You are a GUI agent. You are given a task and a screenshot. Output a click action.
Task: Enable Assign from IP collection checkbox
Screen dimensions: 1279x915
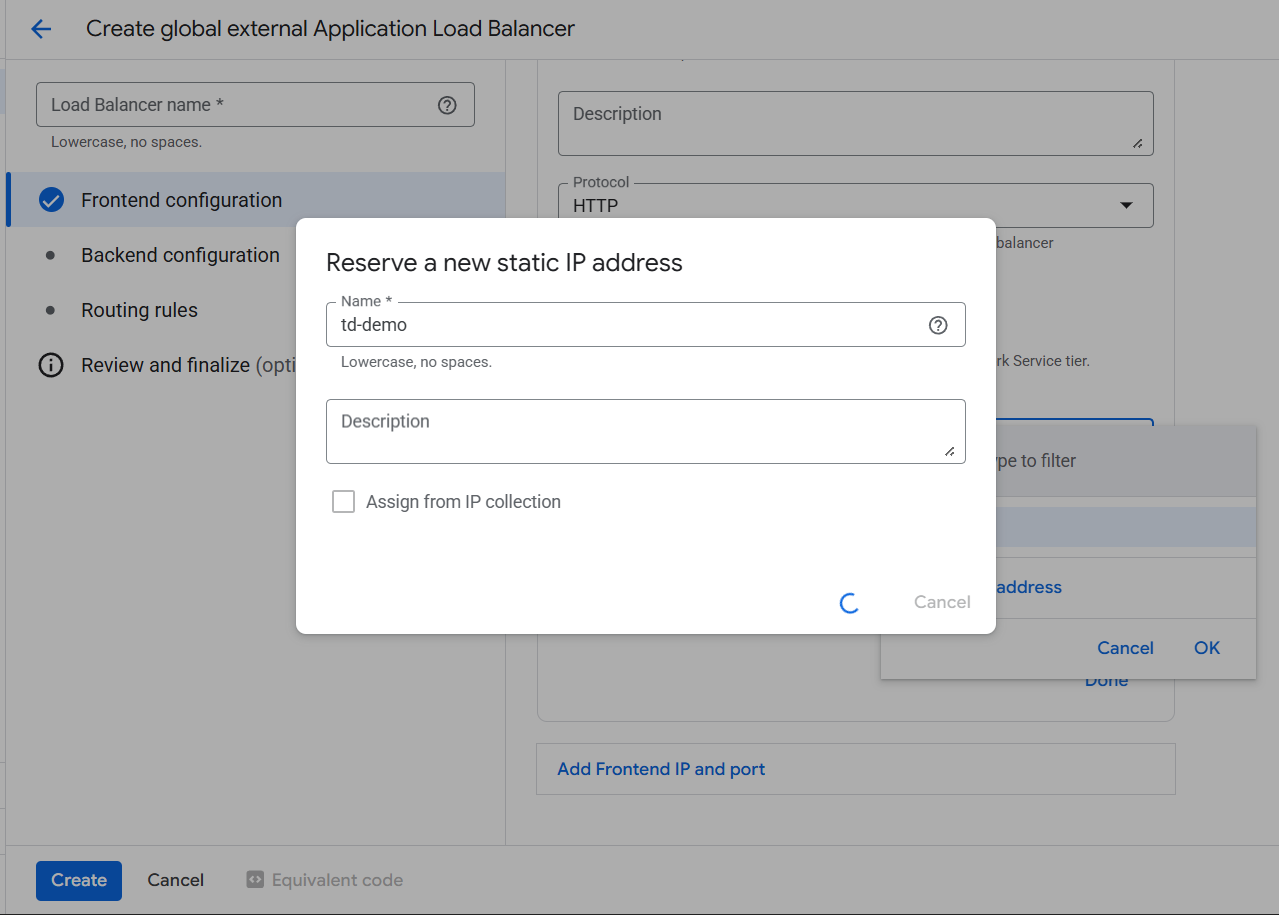pyautogui.click(x=344, y=502)
